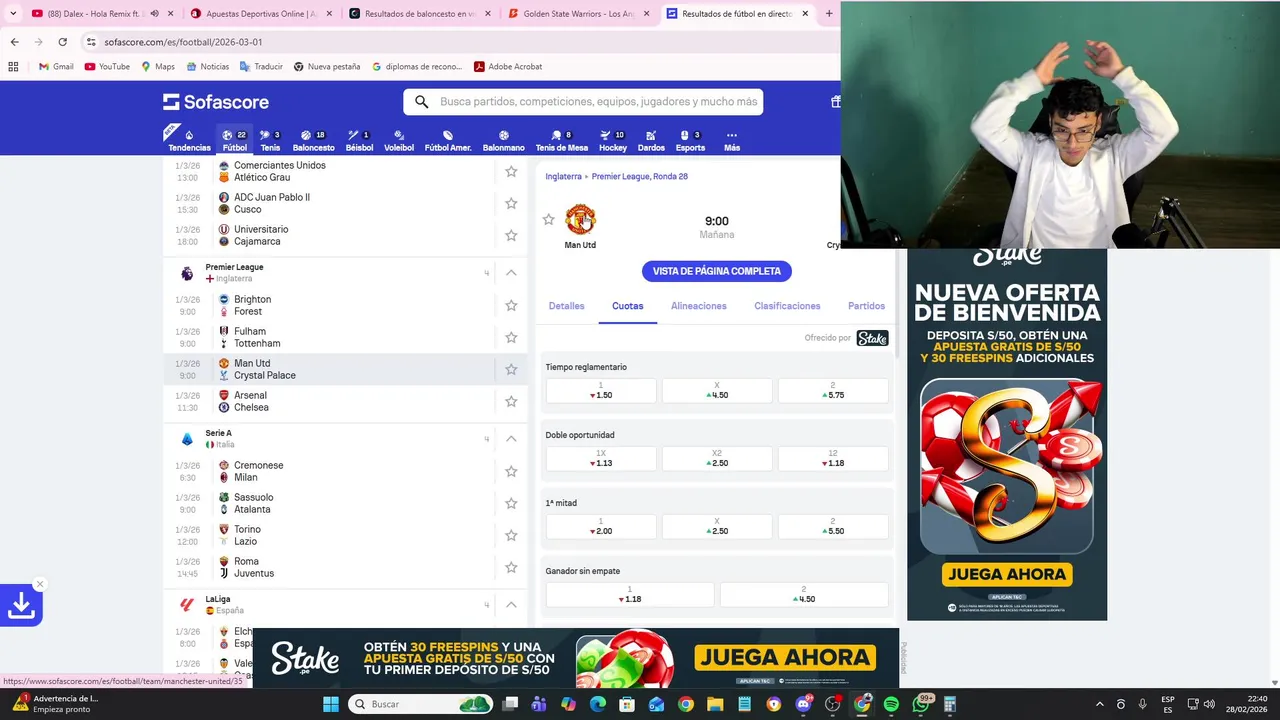This screenshot has height=720, width=1280.
Task: Favorite the Roma vs Juventus match
Action: [511, 567]
